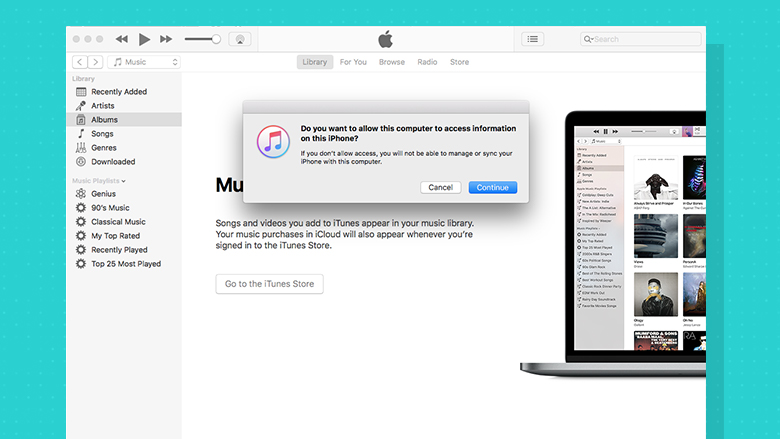Open the Music media type dropdown
The height and width of the screenshot is (439, 780).
(144, 62)
